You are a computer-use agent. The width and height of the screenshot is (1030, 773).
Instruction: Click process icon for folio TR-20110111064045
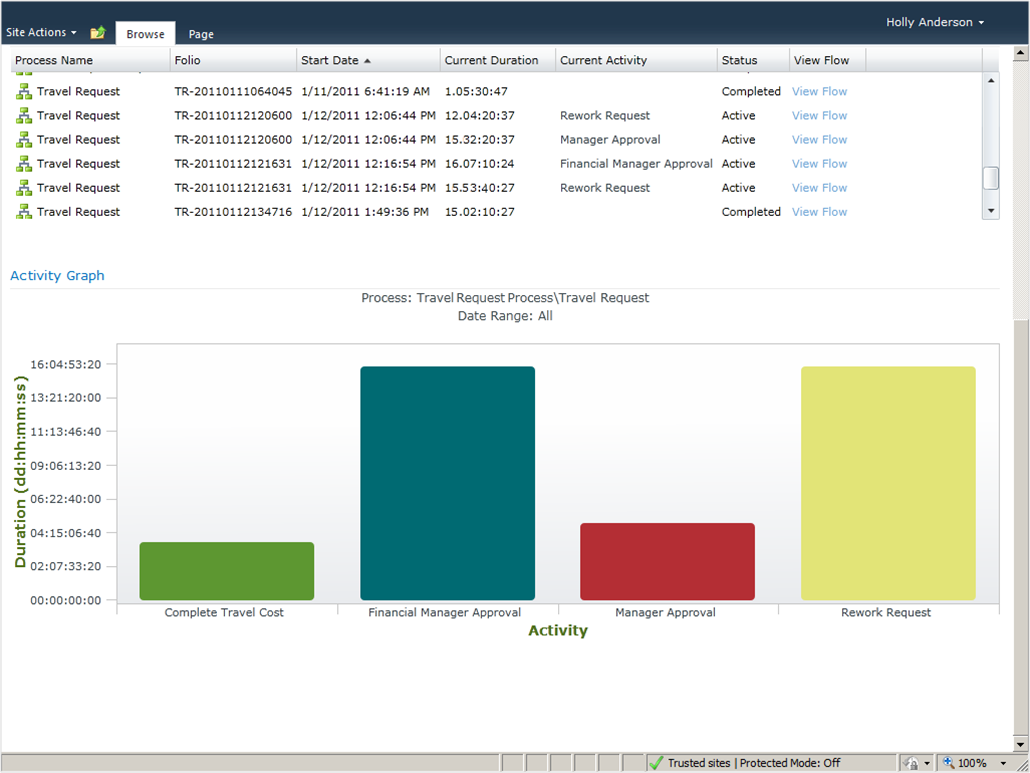pos(24,92)
